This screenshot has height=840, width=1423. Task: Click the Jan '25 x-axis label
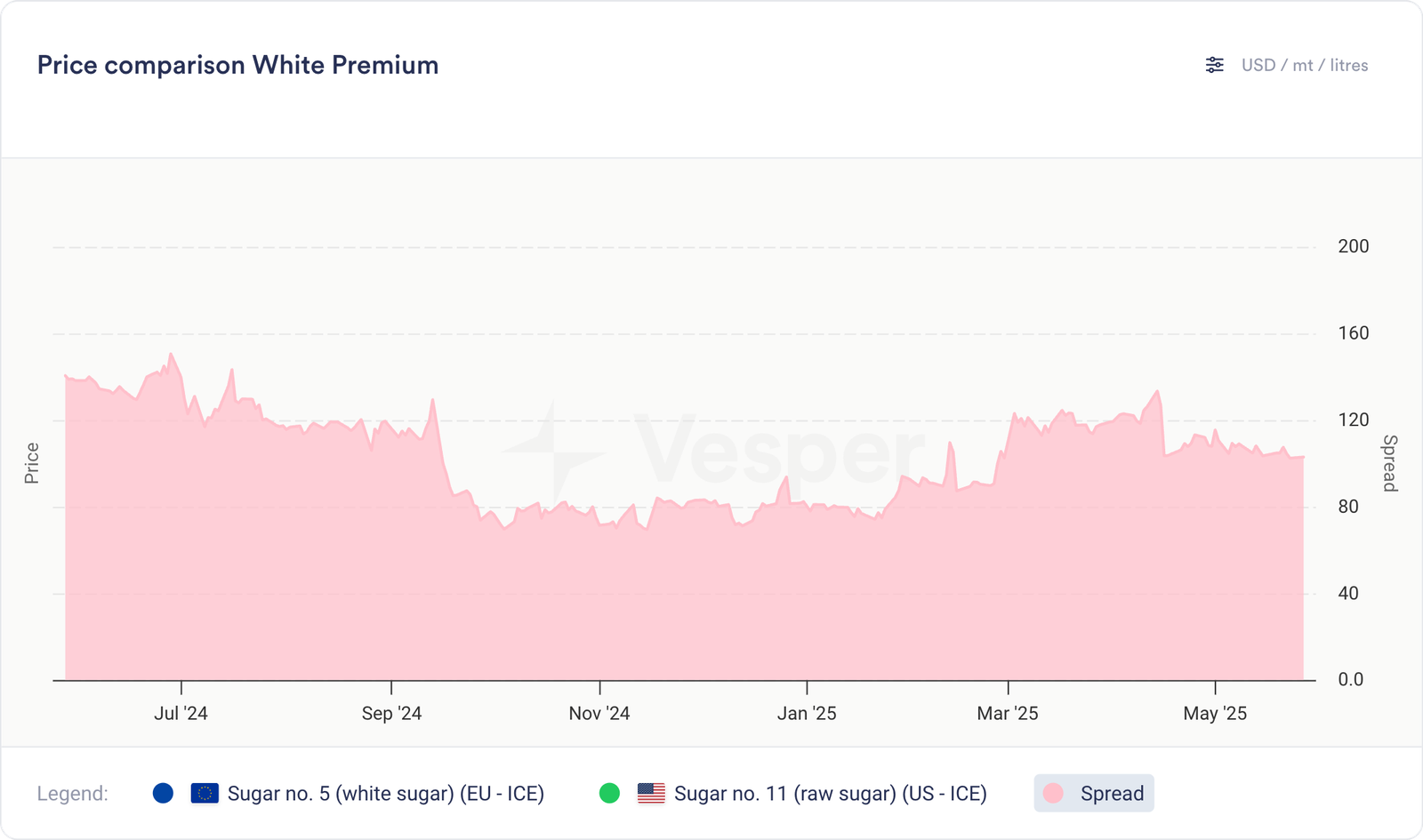807,713
